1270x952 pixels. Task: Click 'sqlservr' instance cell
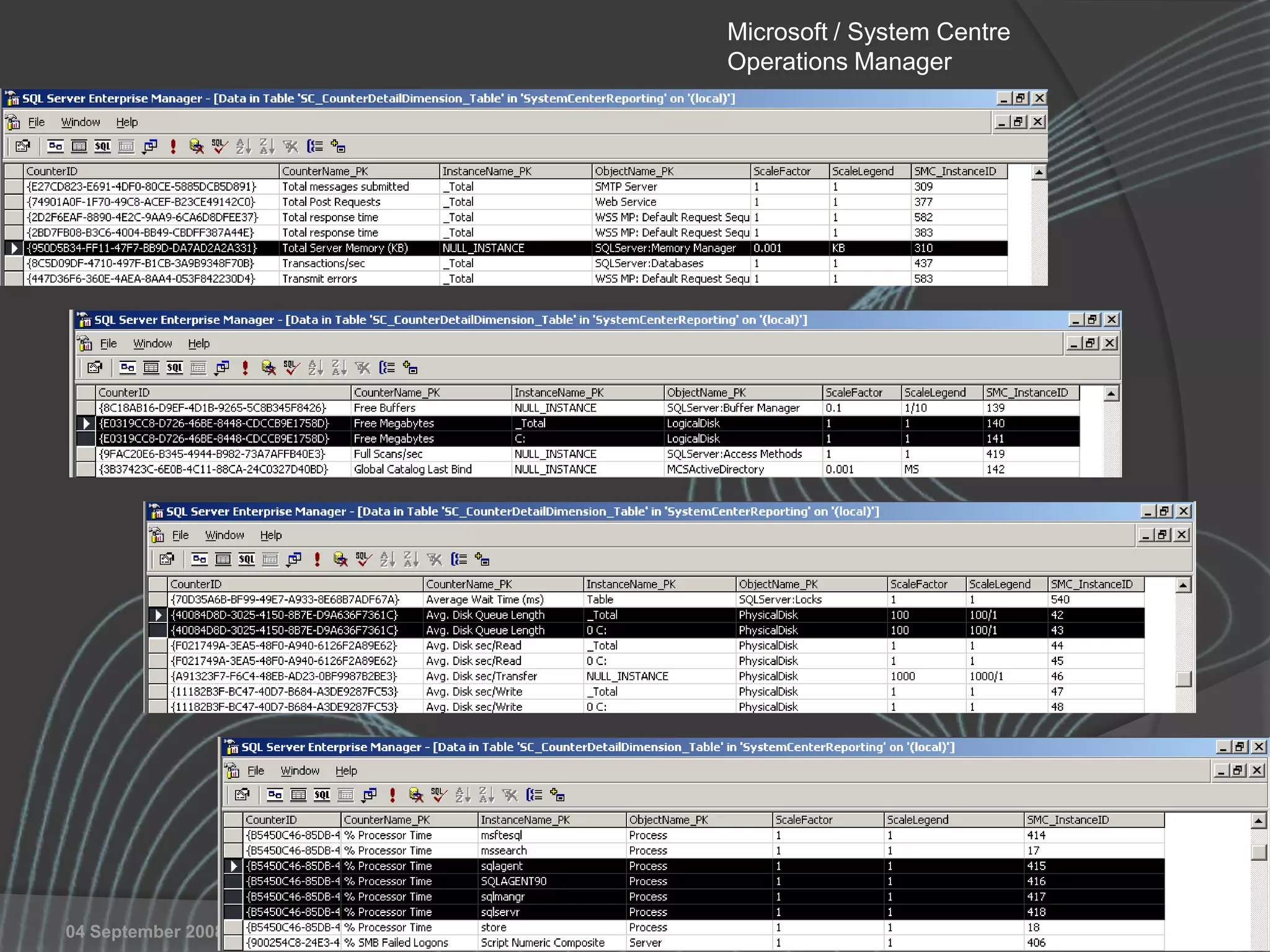pos(552,912)
